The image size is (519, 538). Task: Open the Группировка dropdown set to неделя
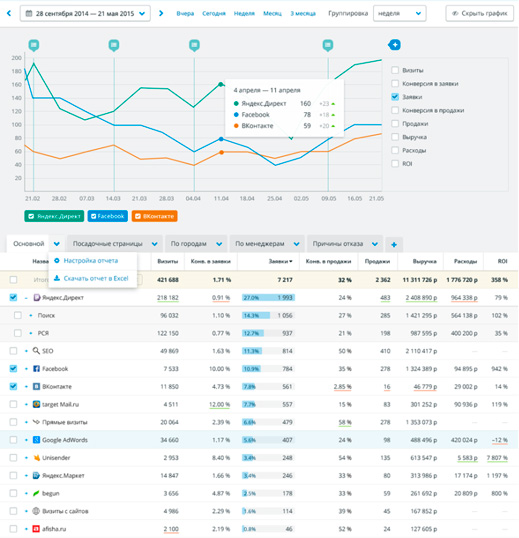coord(400,13)
